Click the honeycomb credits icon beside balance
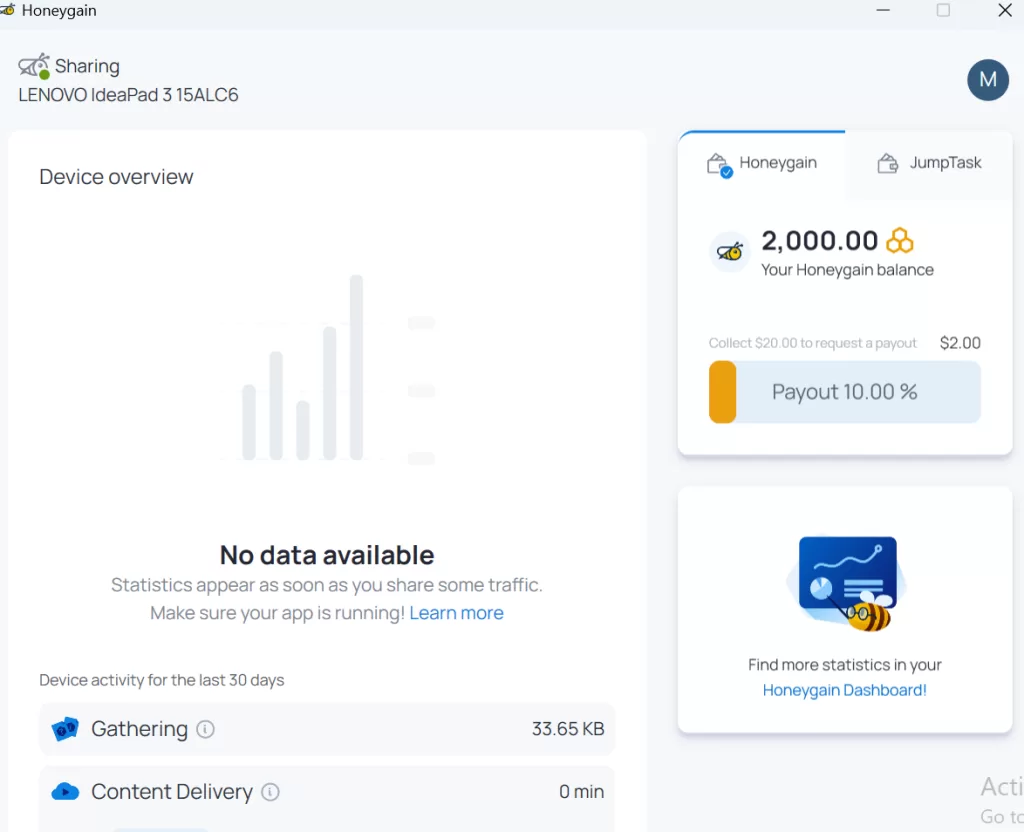The width and height of the screenshot is (1024, 832). [x=899, y=241]
